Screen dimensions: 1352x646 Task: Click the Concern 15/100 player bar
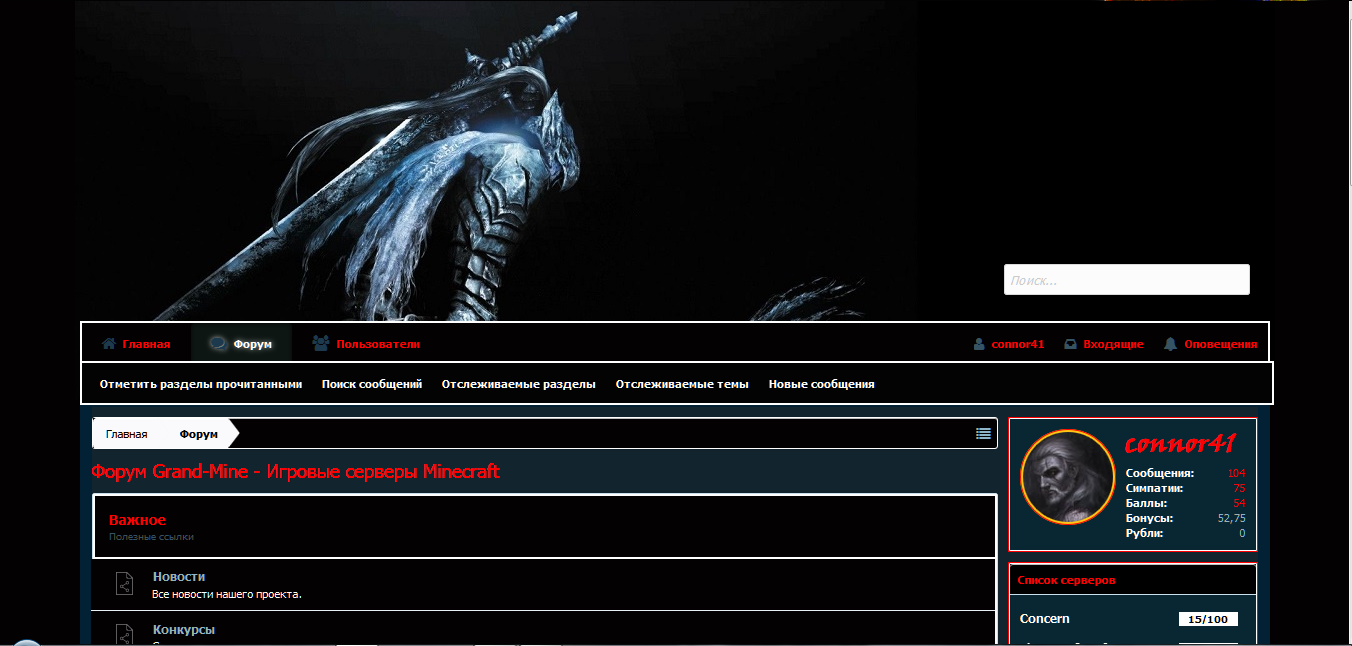click(1208, 619)
